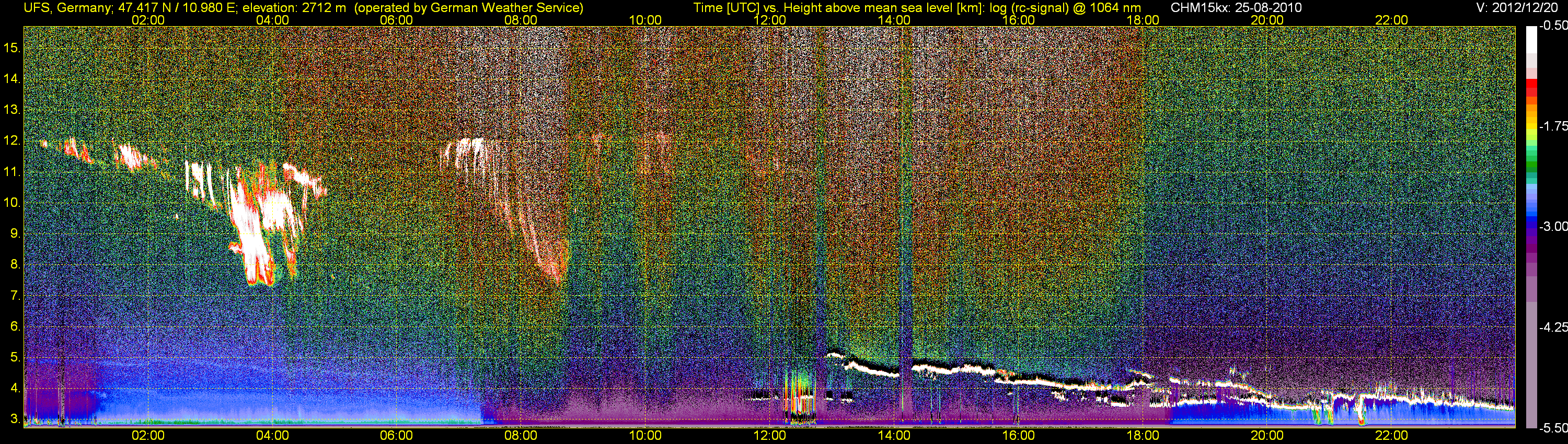The width and height of the screenshot is (1568, 444).
Task: Click the -5.50 value on the color scale
Action: pyautogui.click(x=1553, y=428)
